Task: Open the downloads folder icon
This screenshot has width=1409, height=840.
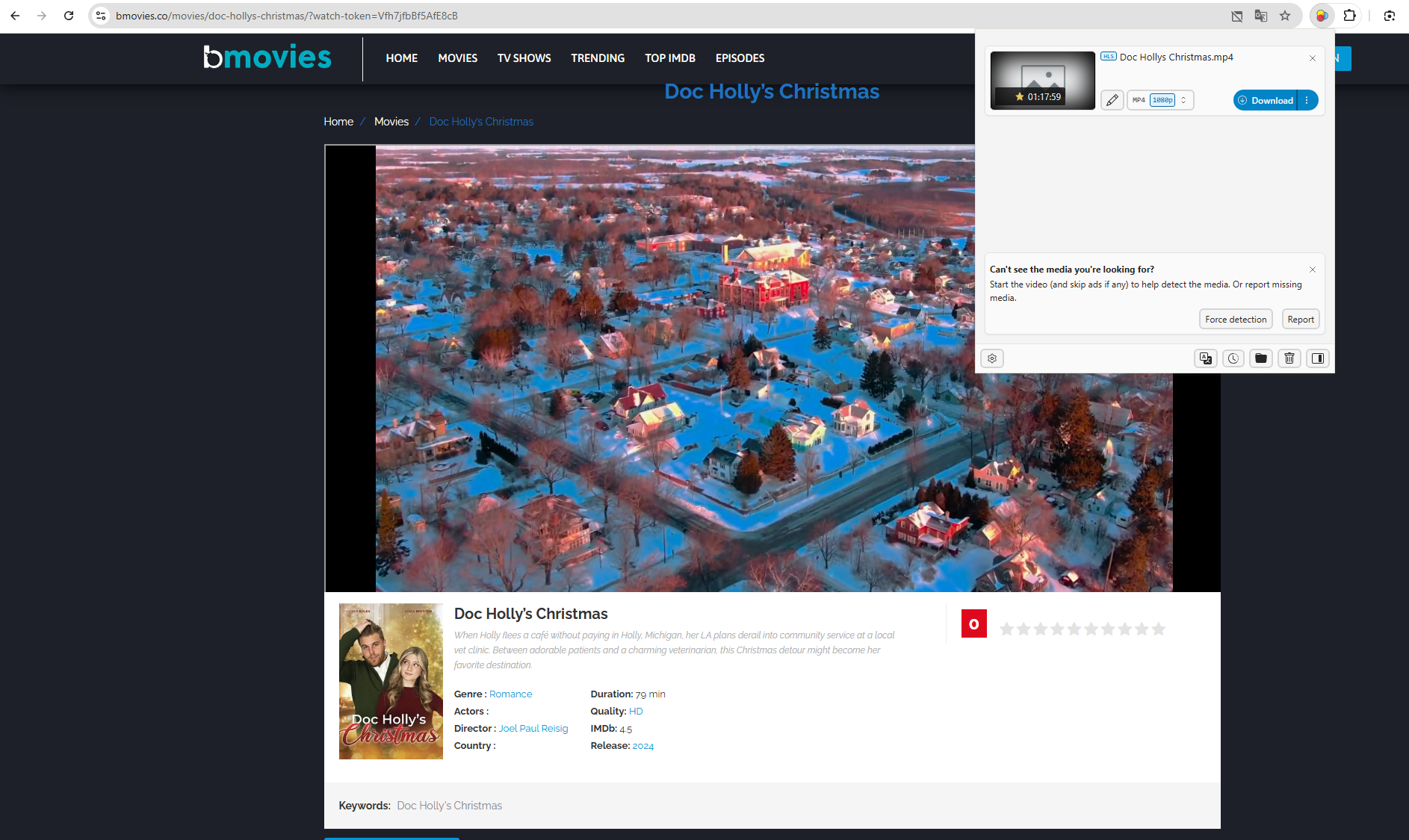Action: click(1261, 358)
